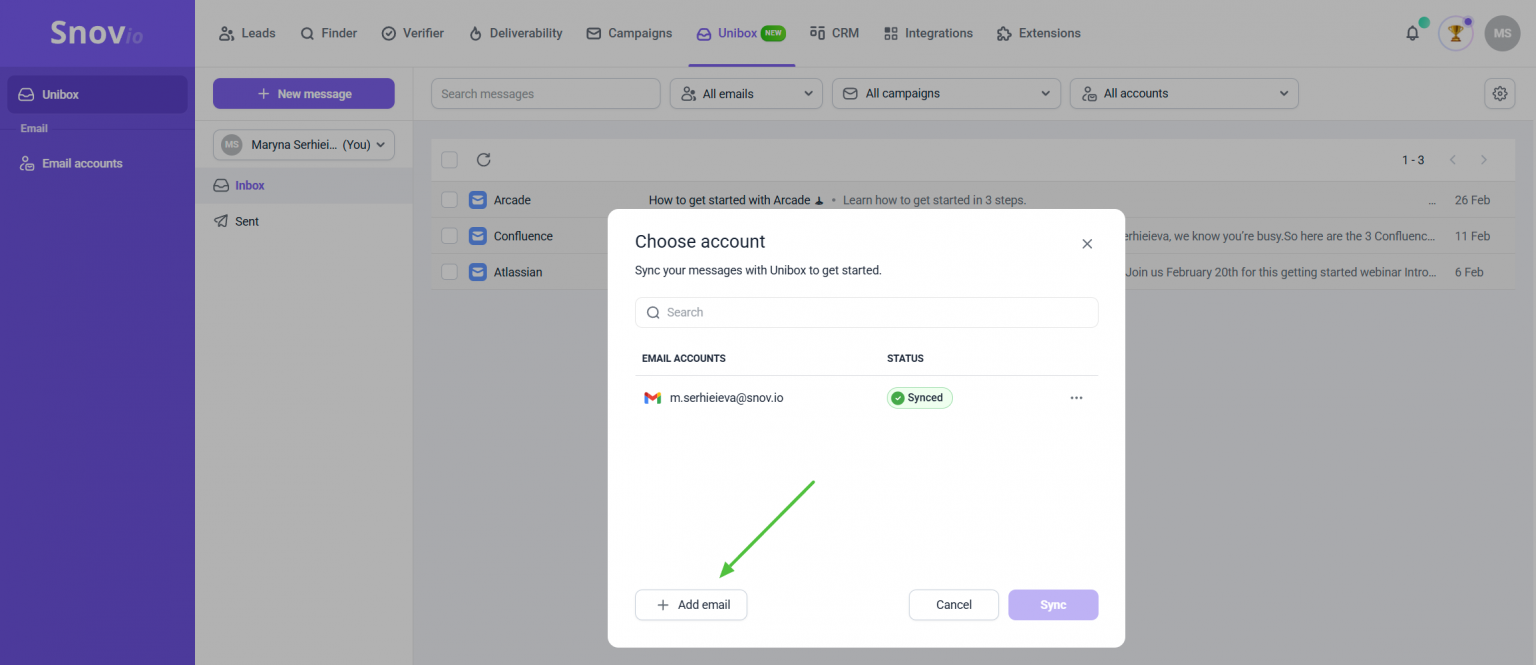1536x665 pixels.
Task: Click the Sync button
Action: click(1053, 605)
